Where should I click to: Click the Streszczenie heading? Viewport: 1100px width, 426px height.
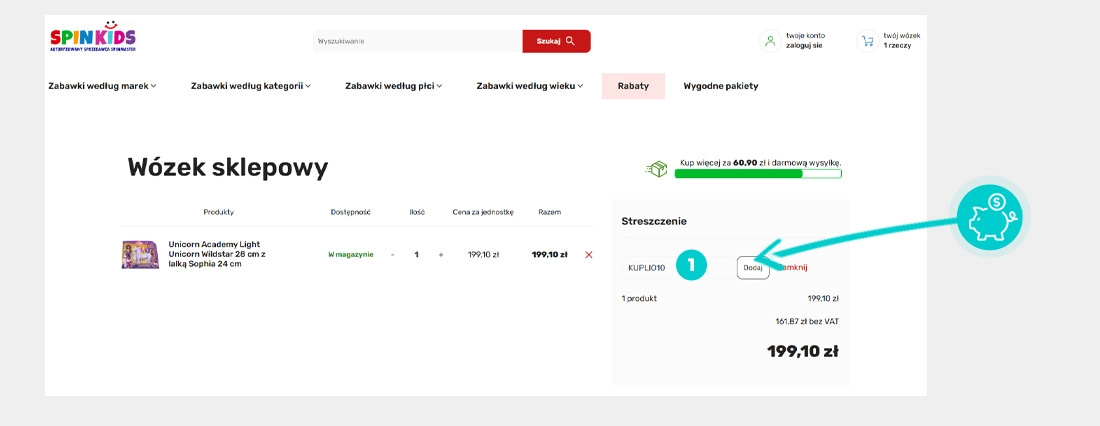click(x=654, y=221)
